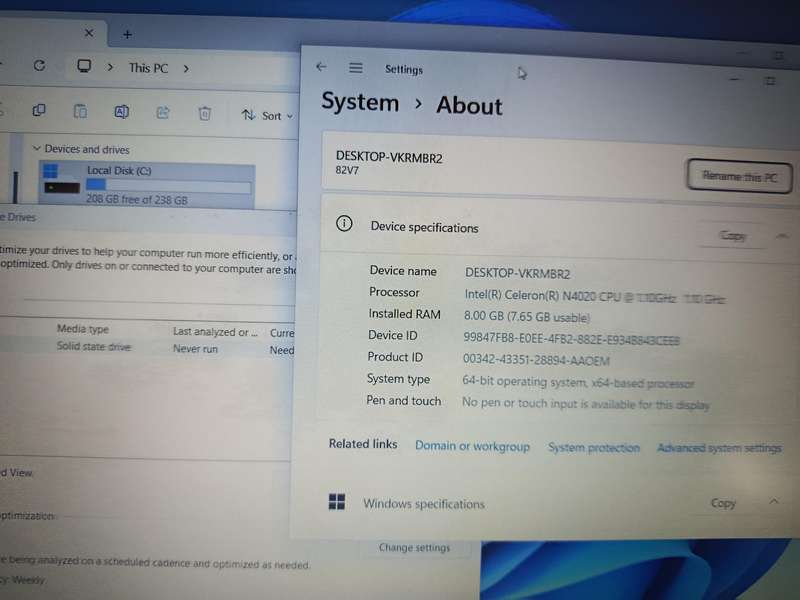This screenshot has height=600, width=800.
Task: Click the Installed RAM value 8.00 GB
Action: [x=527, y=317]
